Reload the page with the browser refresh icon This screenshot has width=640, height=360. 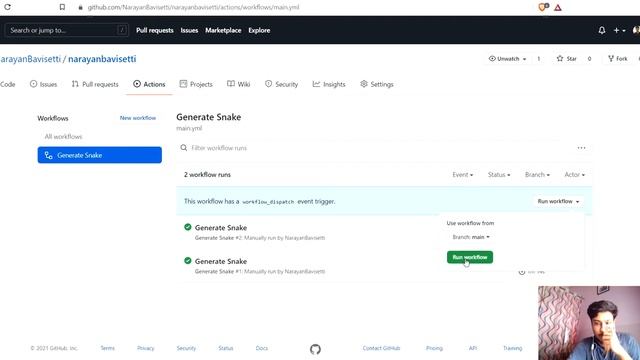[x=7, y=7]
